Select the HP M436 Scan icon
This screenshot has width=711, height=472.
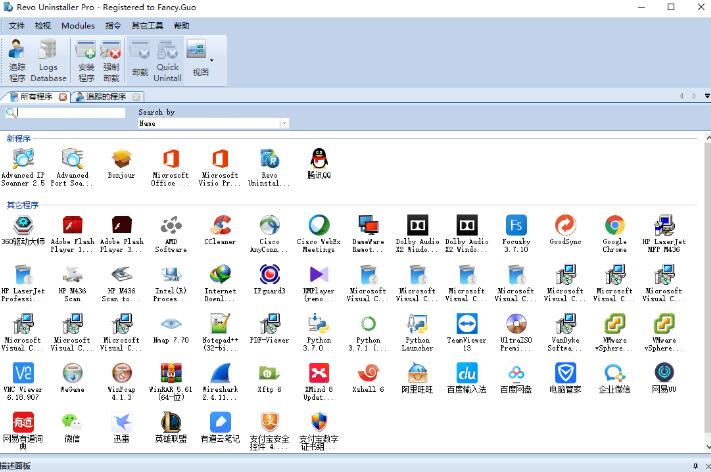(x=72, y=274)
